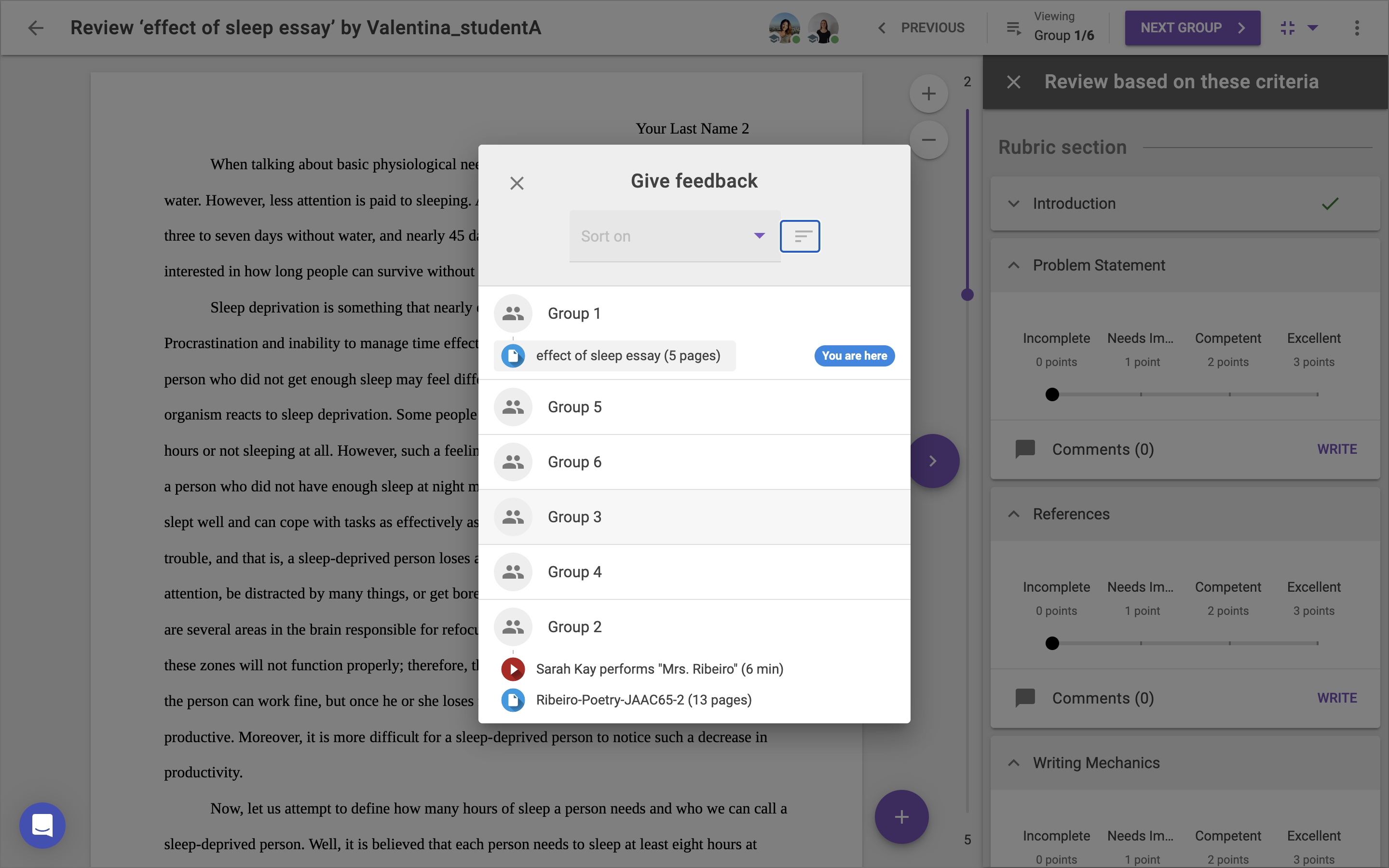Click the sleep essay document file icon
1389x868 pixels.
[513, 355]
